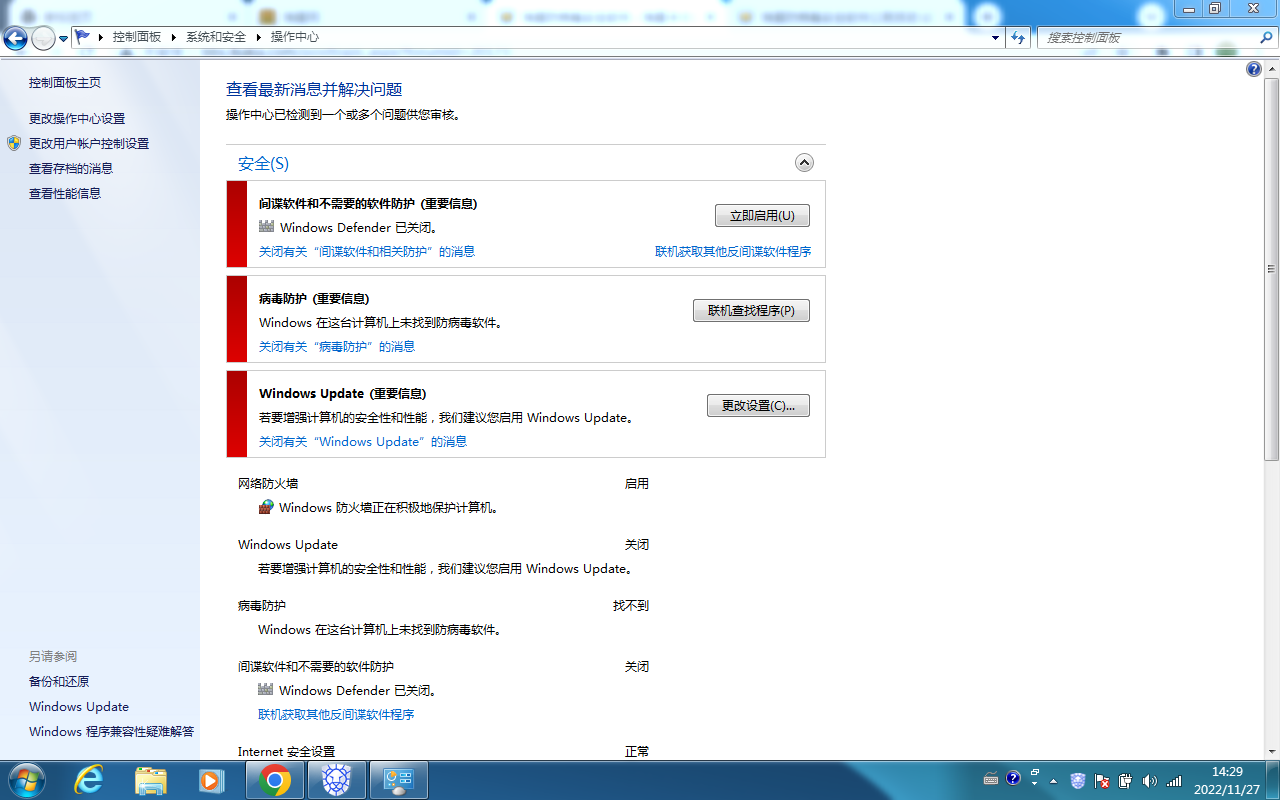Collapse the 安全(S) section with chevron
This screenshot has width=1280, height=800.
pyautogui.click(x=804, y=163)
